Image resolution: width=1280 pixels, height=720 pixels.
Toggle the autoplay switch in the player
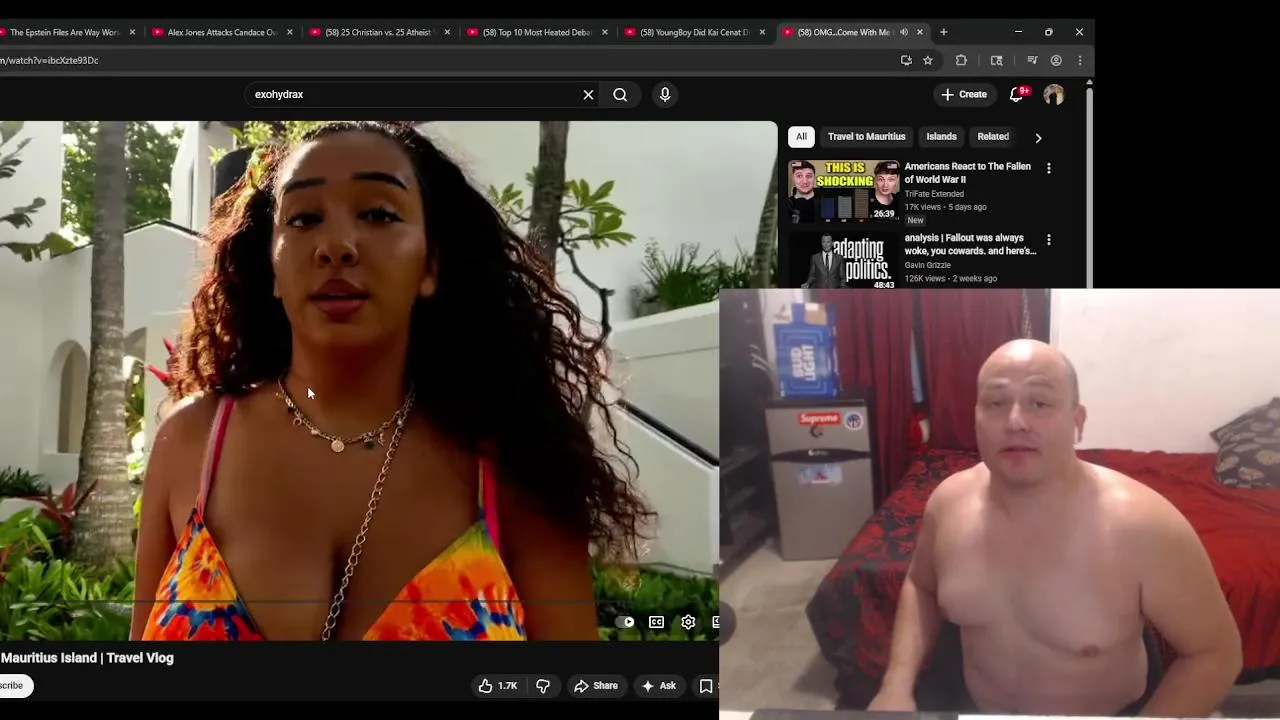[625, 622]
